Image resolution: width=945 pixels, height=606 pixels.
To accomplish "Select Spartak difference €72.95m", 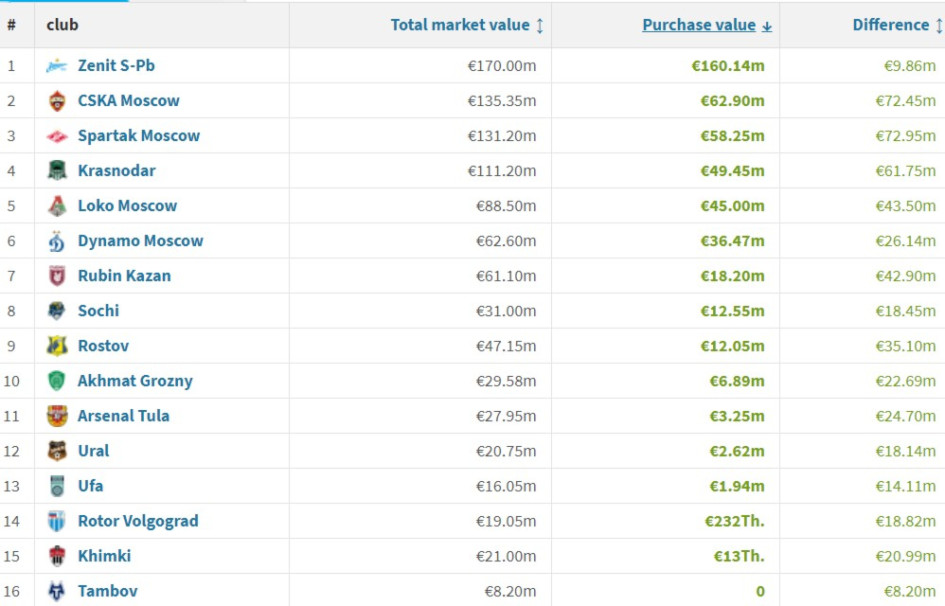I will point(905,136).
